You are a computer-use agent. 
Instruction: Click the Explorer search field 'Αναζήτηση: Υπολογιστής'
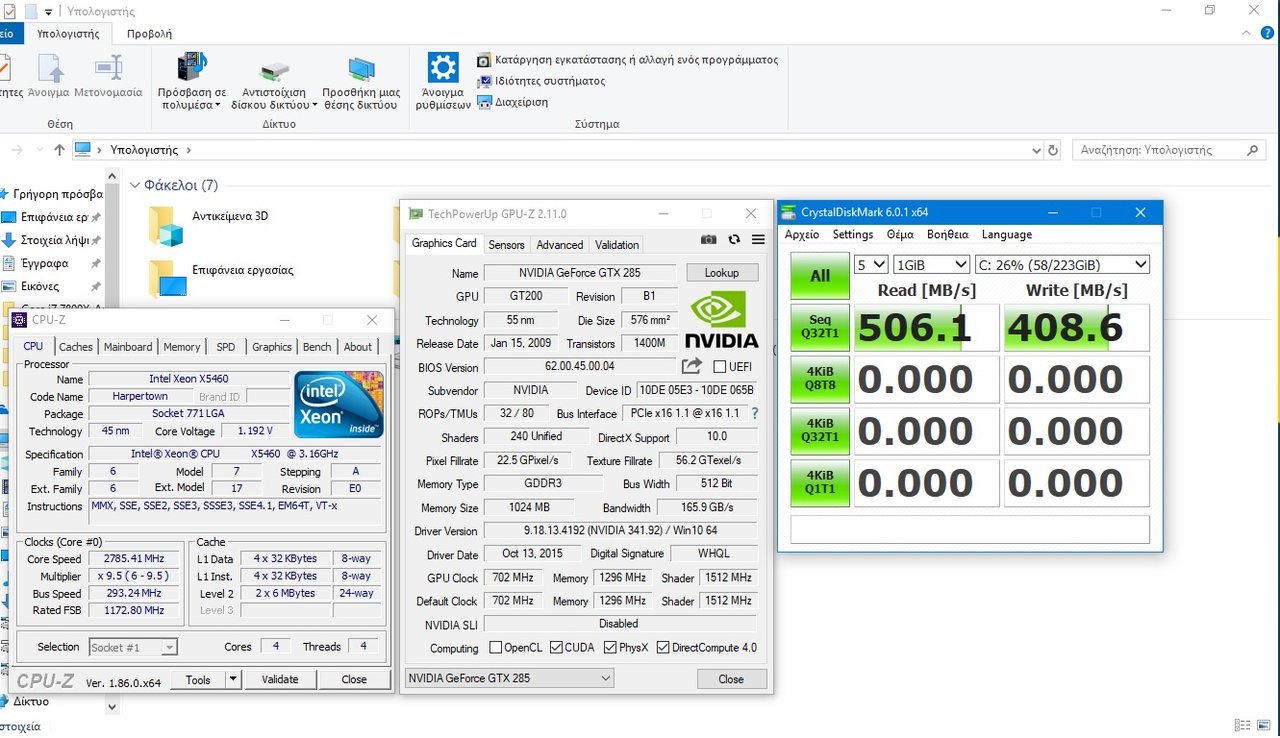click(x=1160, y=150)
